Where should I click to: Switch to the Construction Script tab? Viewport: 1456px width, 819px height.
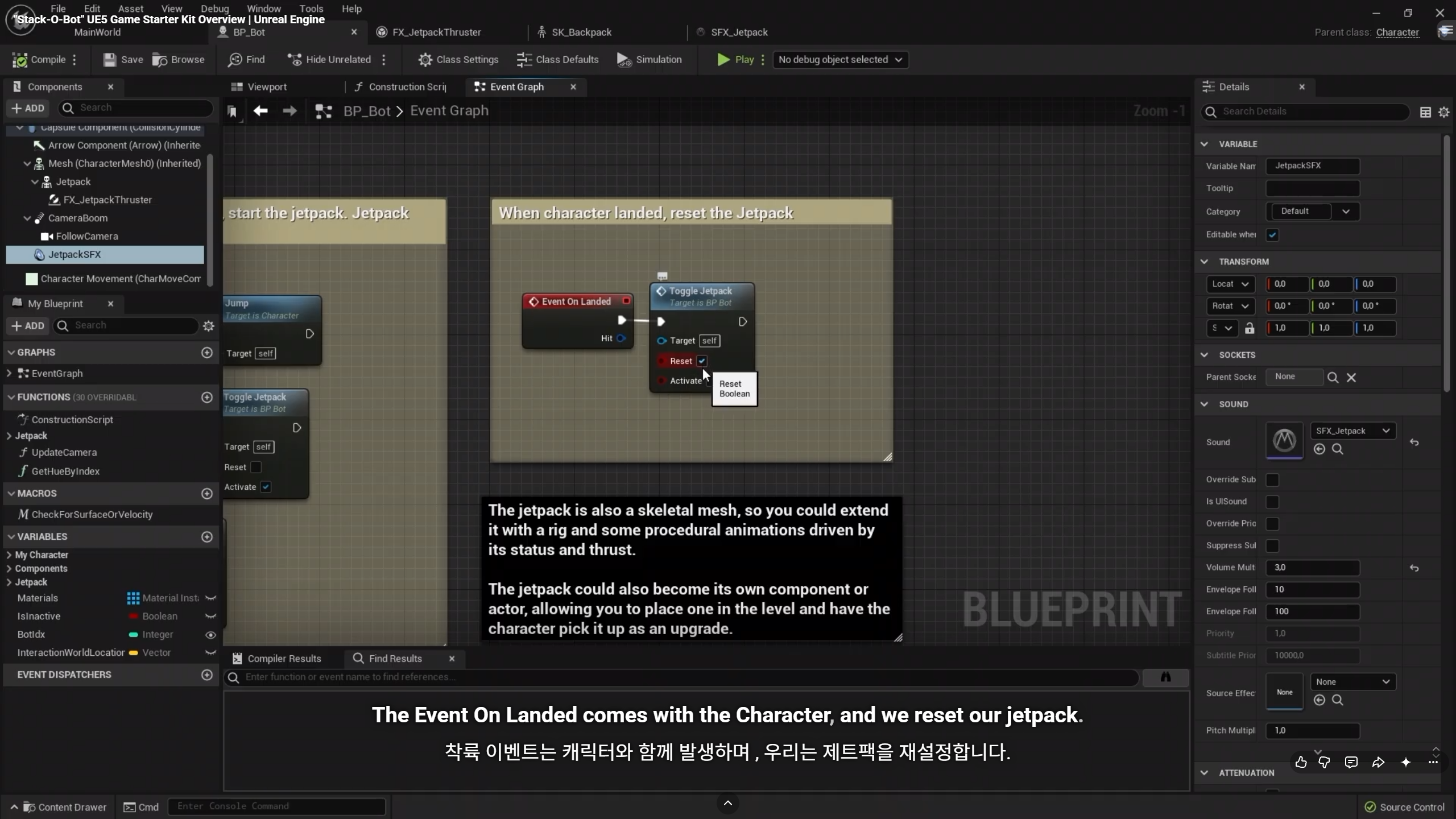(401, 87)
